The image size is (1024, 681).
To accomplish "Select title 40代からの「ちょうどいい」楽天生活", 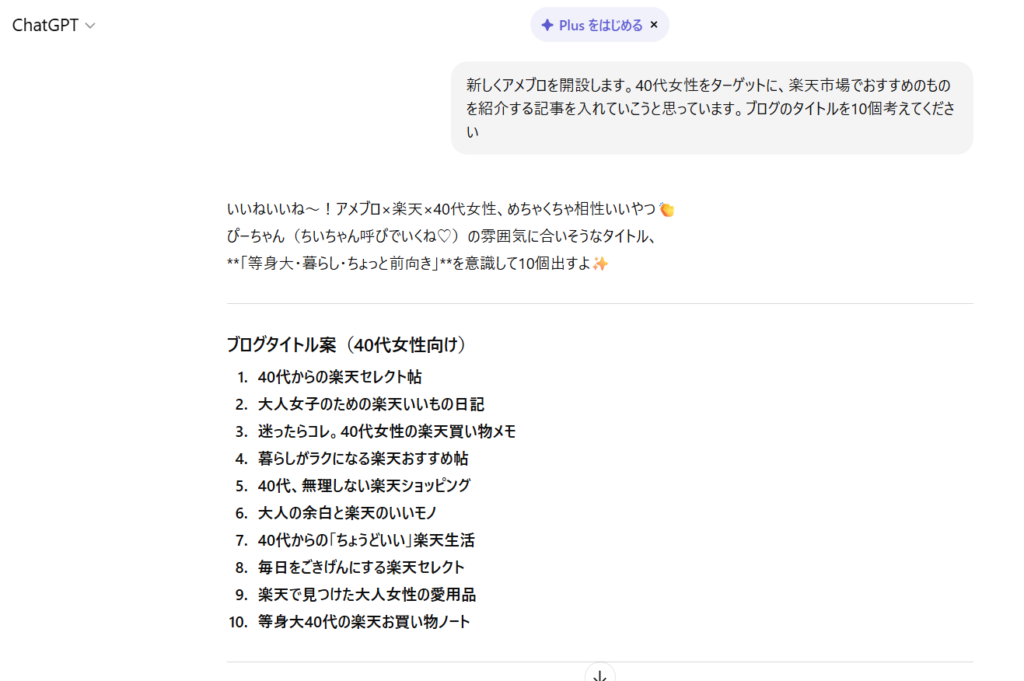I will pos(366,540).
